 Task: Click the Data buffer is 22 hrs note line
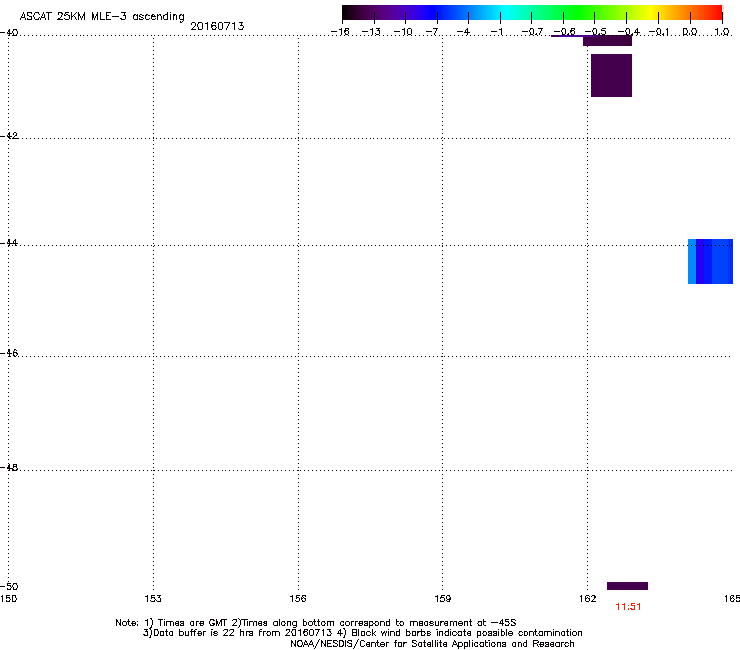pyautogui.click(x=362, y=633)
